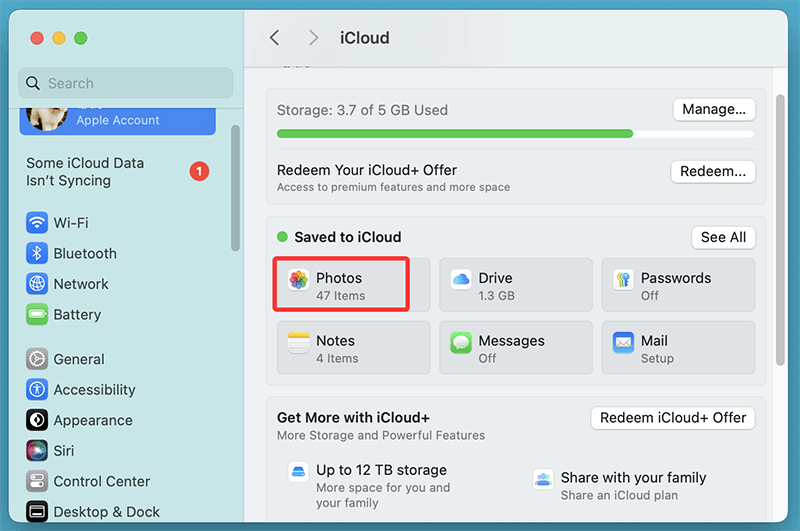The image size is (800, 531).
Task: Click the Photos flower icon
Action: [298, 280]
